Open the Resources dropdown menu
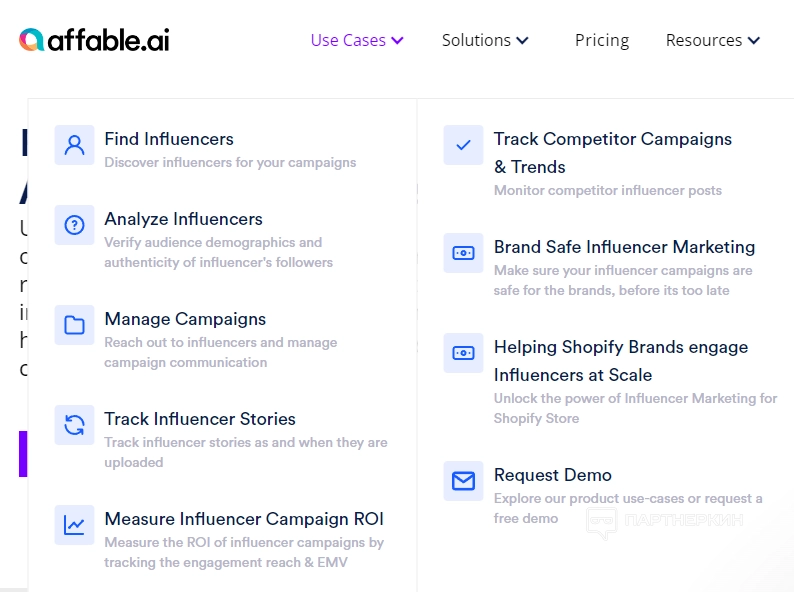The image size is (794, 592). [x=712, y=40]
